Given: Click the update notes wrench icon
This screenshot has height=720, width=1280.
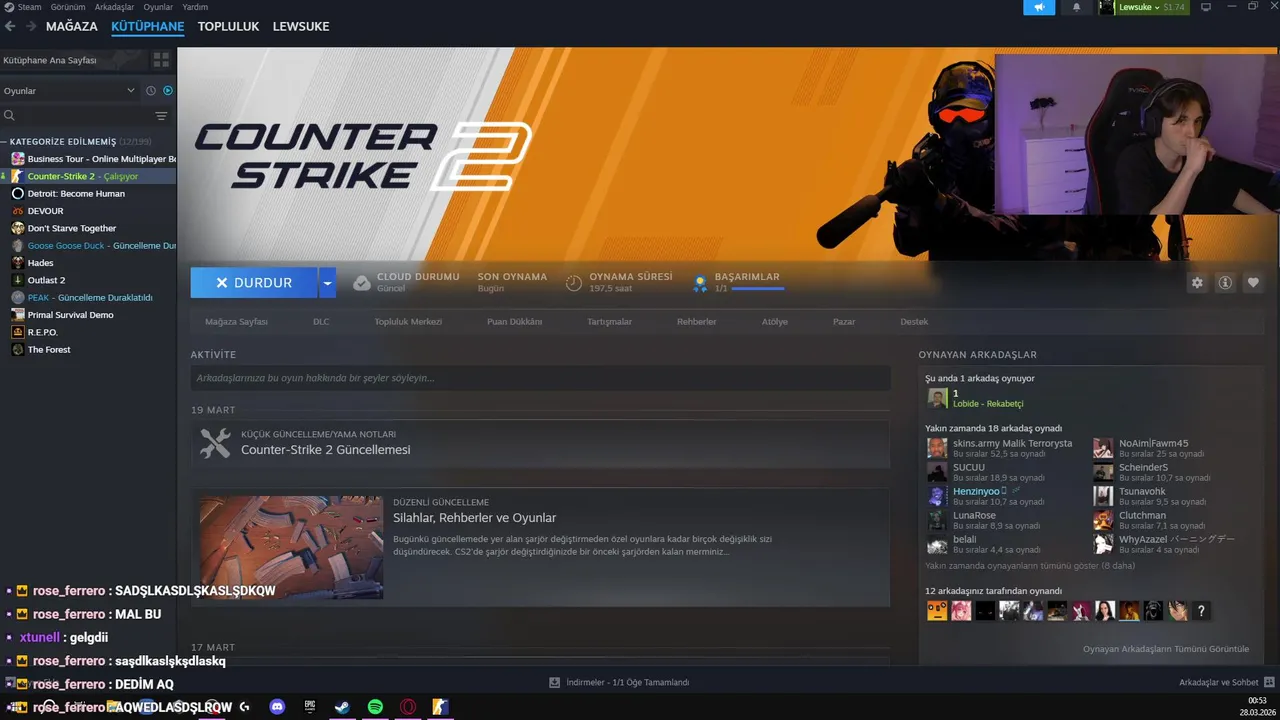Looking at the screenshot, I should [x=215, y=443].
